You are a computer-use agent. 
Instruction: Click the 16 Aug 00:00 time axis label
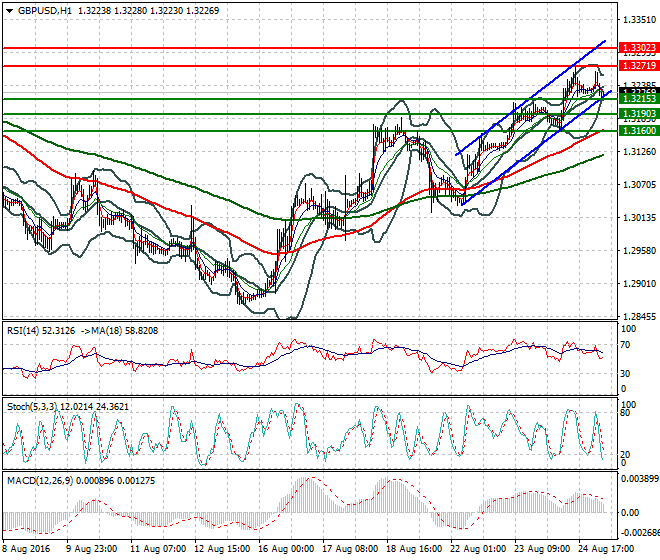(286, 549)
